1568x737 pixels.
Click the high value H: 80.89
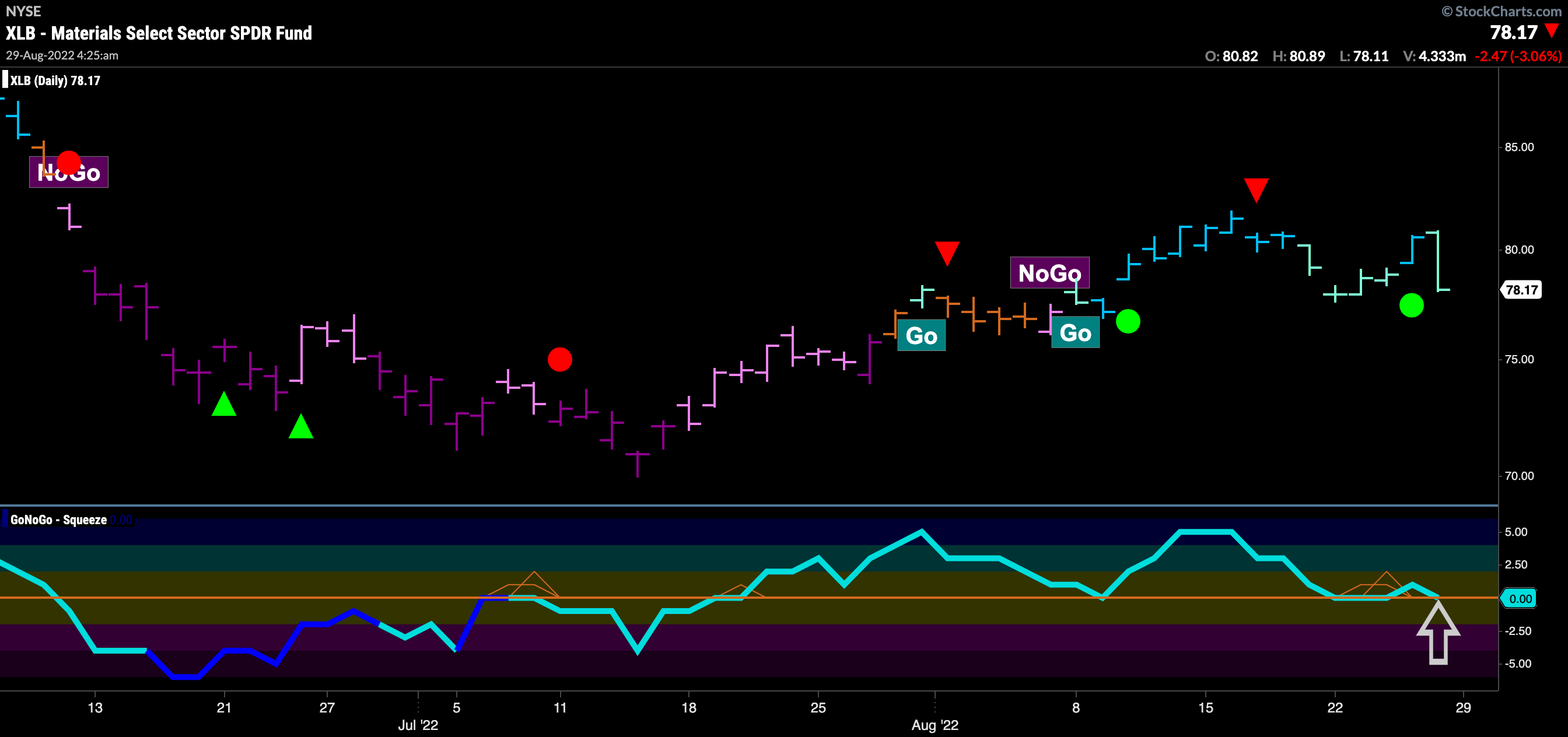(x=1299, y=56)
